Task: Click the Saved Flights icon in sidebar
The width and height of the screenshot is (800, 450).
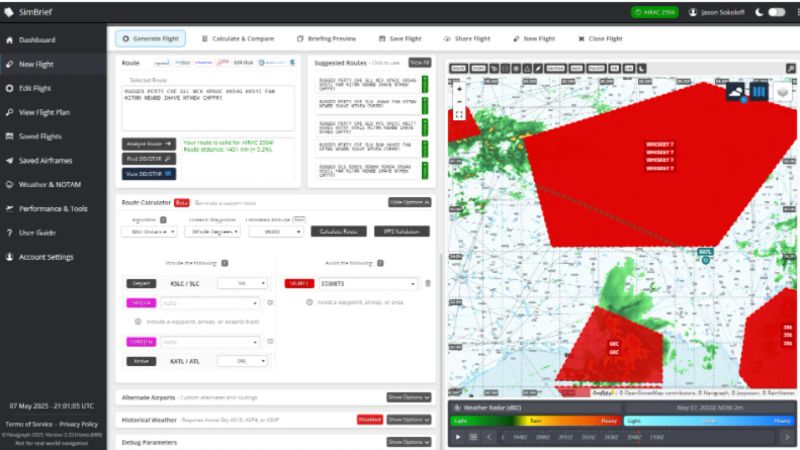Action: click(9, 136)
